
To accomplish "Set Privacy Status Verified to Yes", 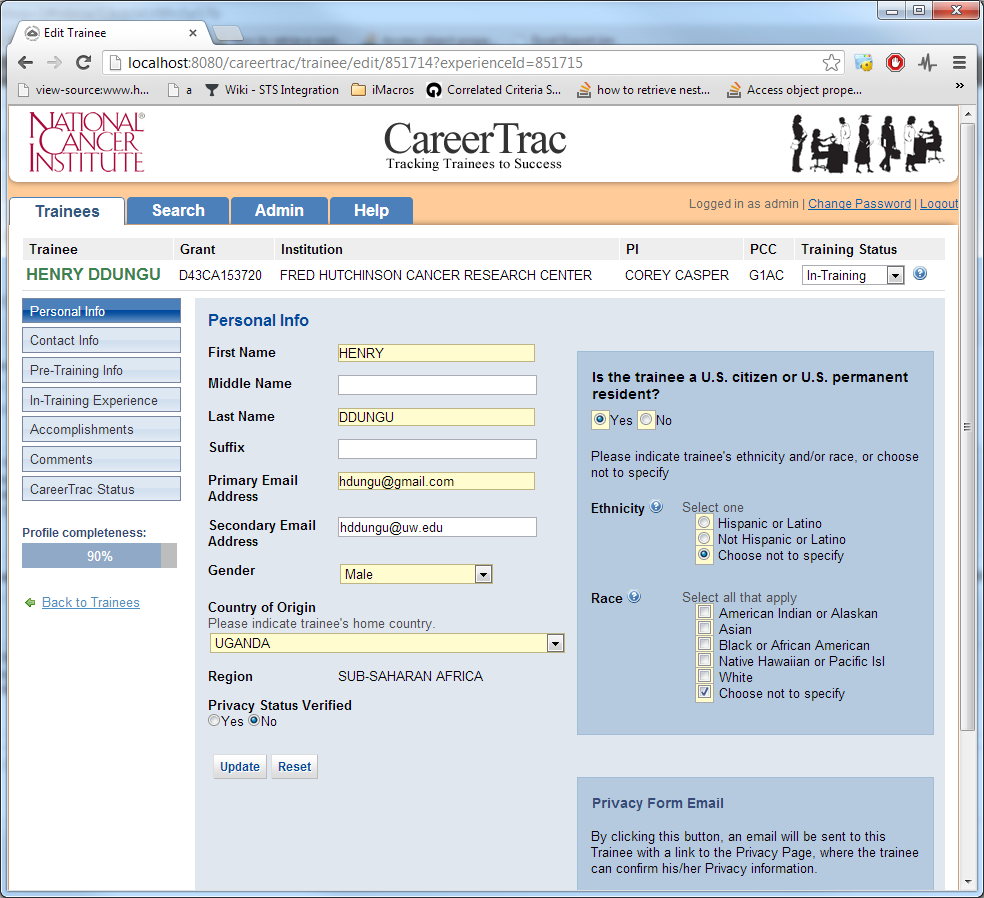I will point(214,721).
